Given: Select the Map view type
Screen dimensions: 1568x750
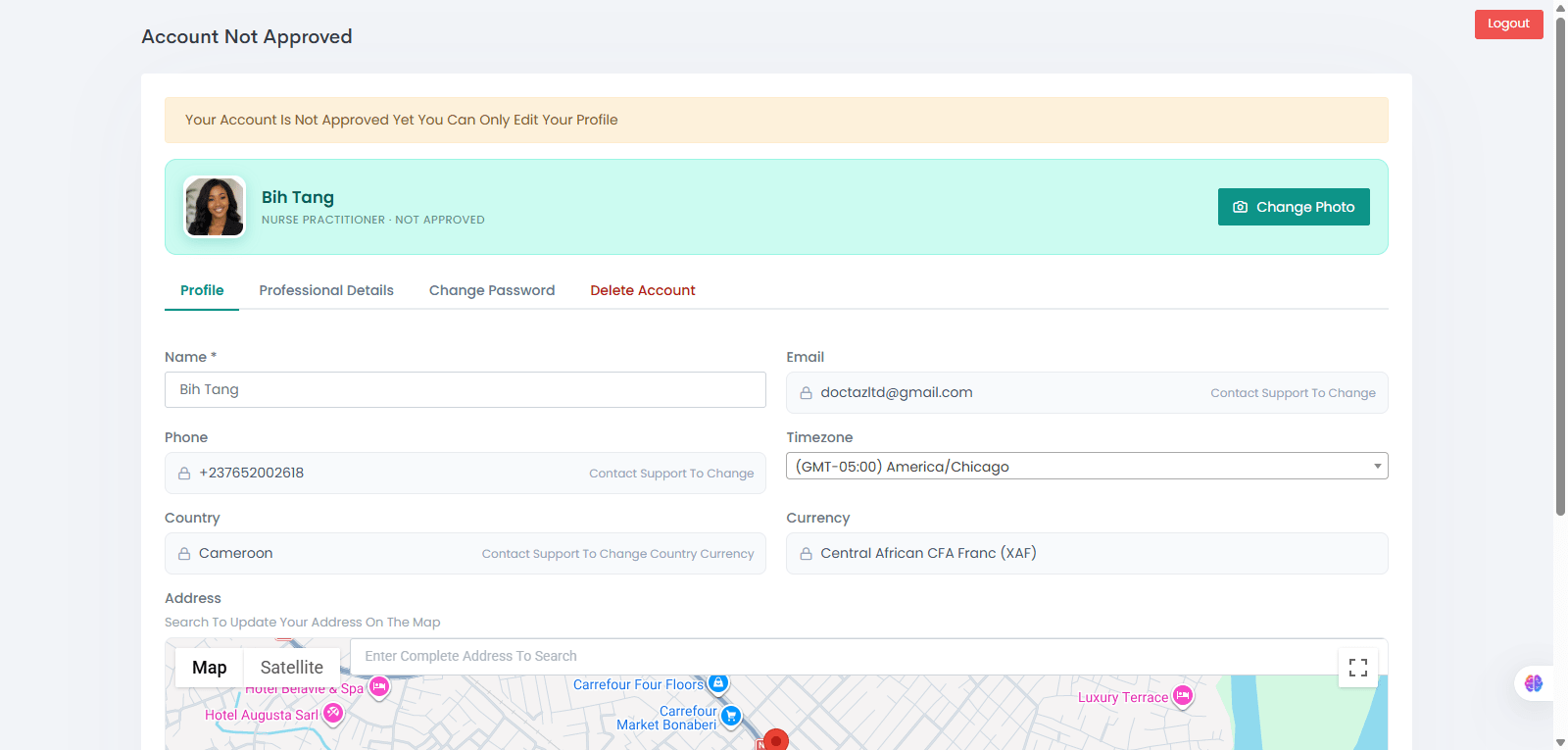Looking at the screenshot, I should (210, 668).
